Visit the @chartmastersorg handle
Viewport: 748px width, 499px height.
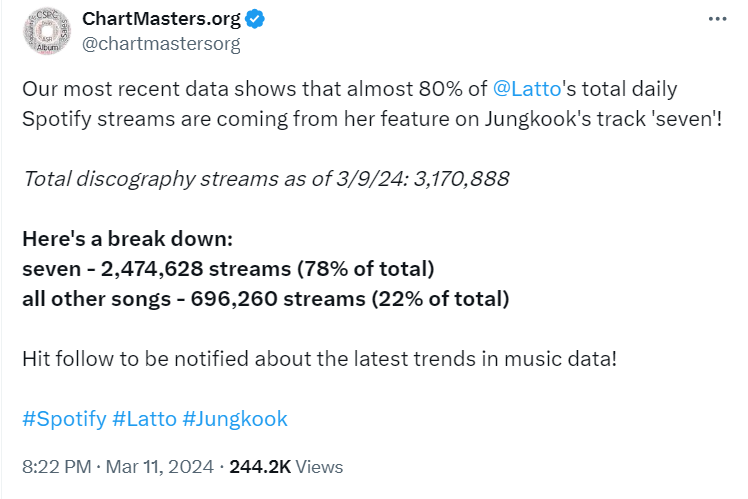(x=161, y=44)
